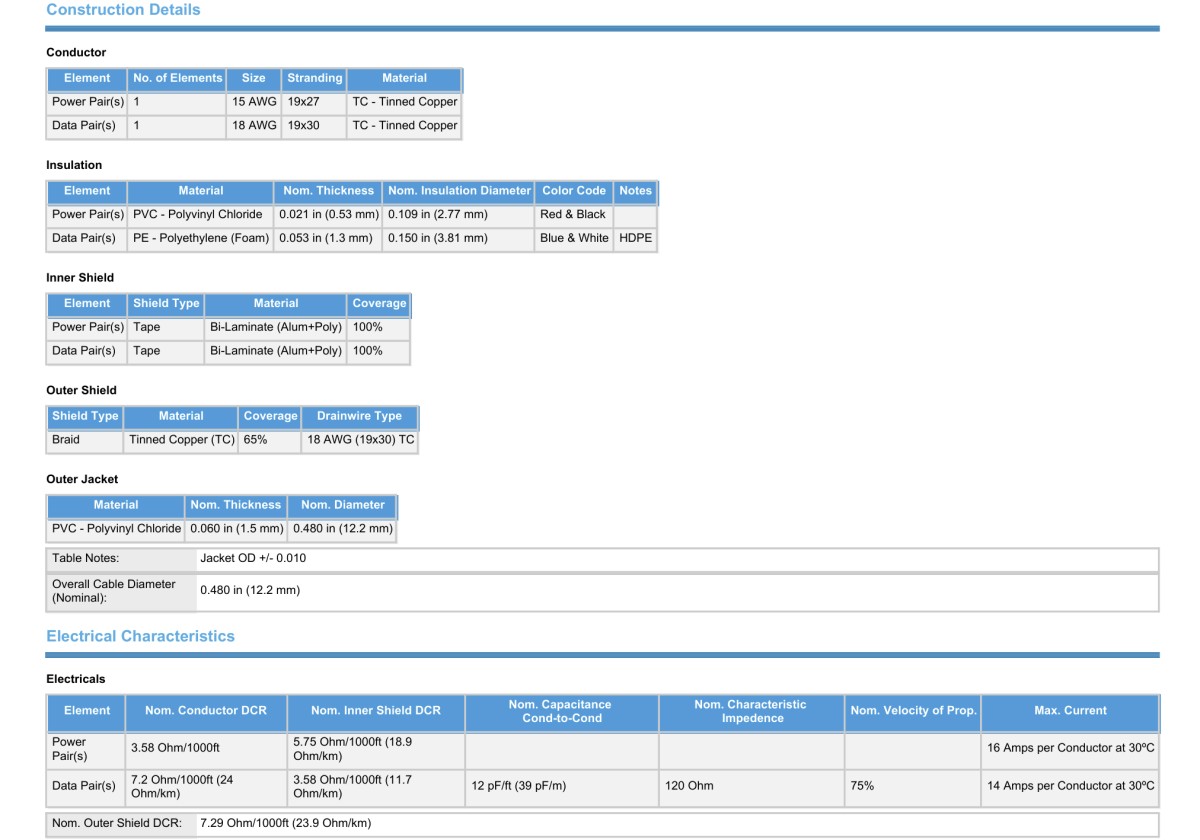The image size is (1200, 840).
Task: Click the Max. Current column header
Action: click(1070, 711)
